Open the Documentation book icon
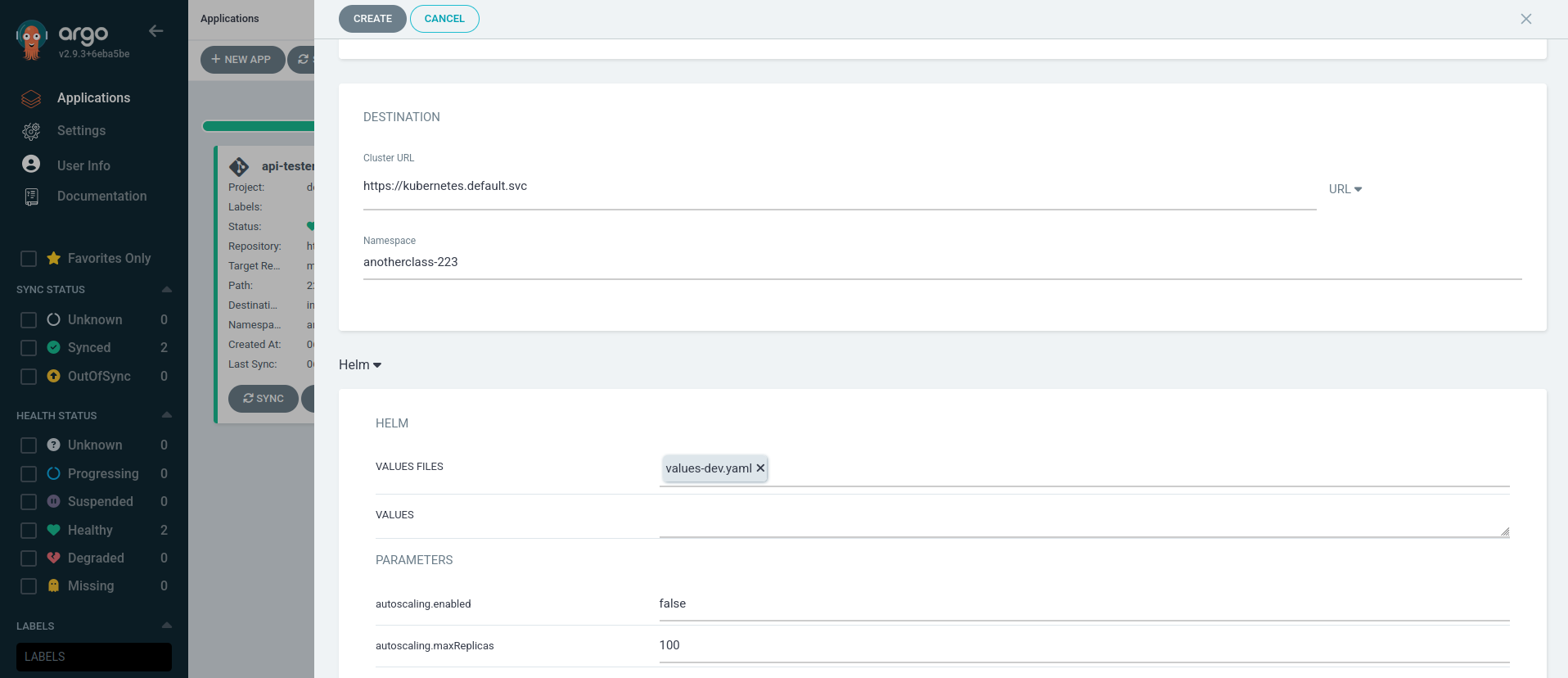The width and height of the screenshot is (1568, 678). click(31, 197)
